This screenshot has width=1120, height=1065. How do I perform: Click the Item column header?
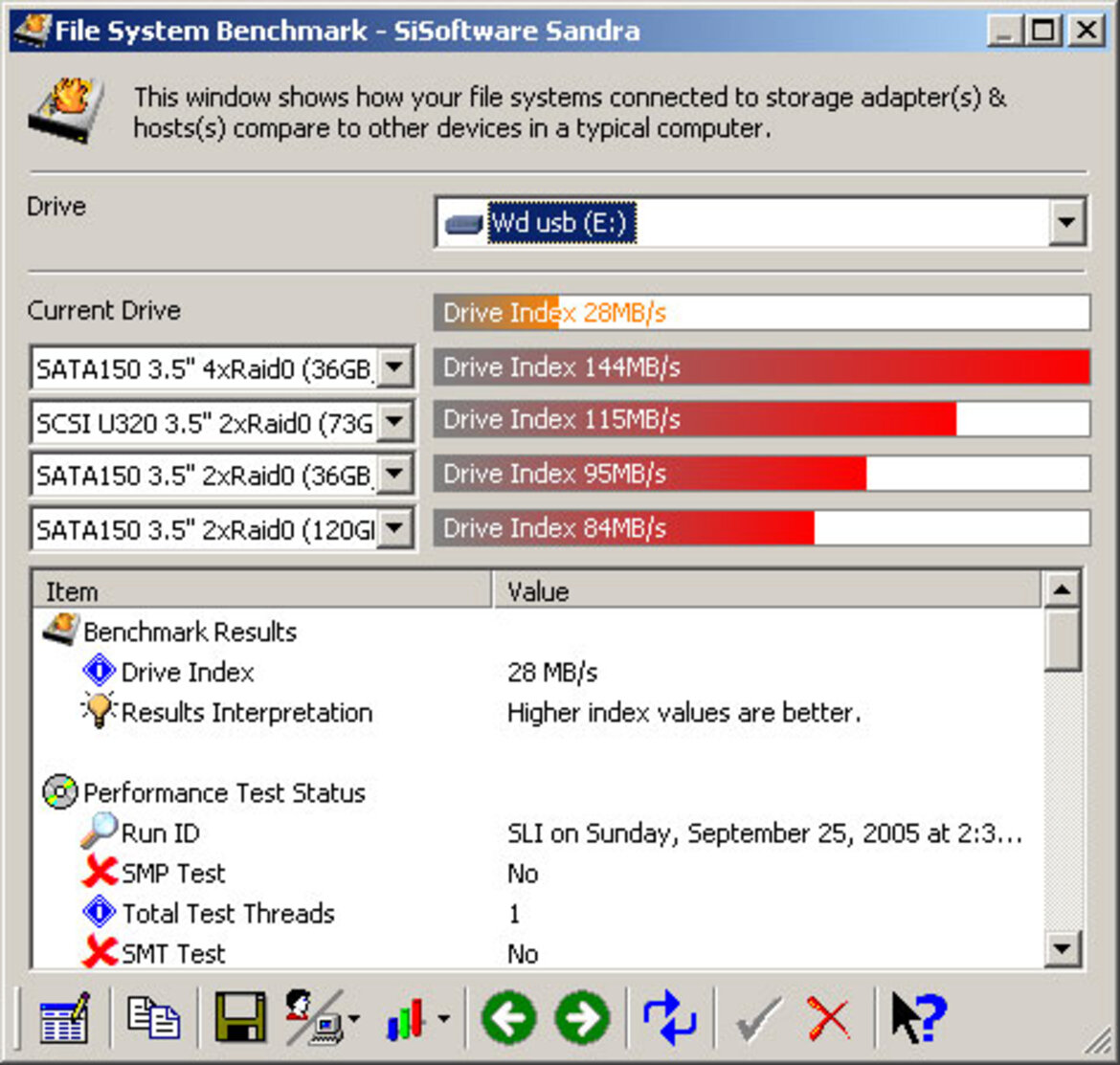(x=261, y=590)
